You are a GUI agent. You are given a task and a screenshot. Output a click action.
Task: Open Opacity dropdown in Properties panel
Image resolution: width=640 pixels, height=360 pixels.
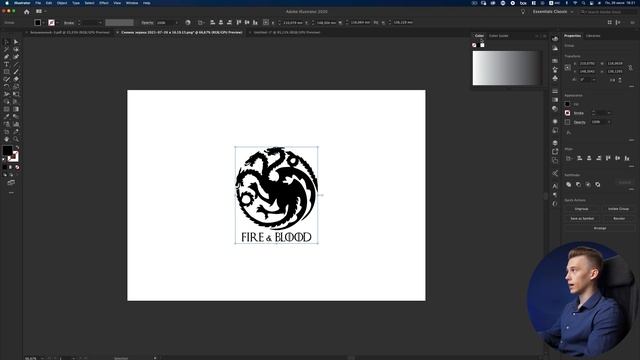(609, 122)
